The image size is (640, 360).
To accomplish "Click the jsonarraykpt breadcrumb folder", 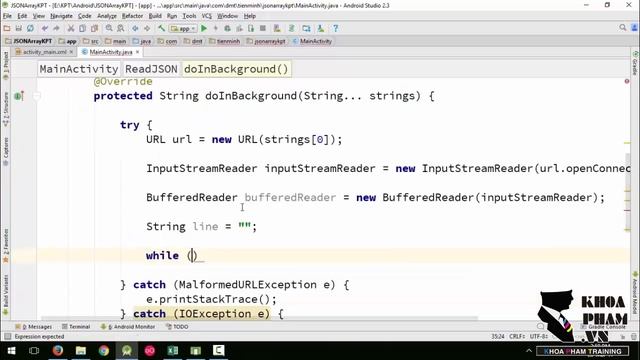I will point(266,41).
